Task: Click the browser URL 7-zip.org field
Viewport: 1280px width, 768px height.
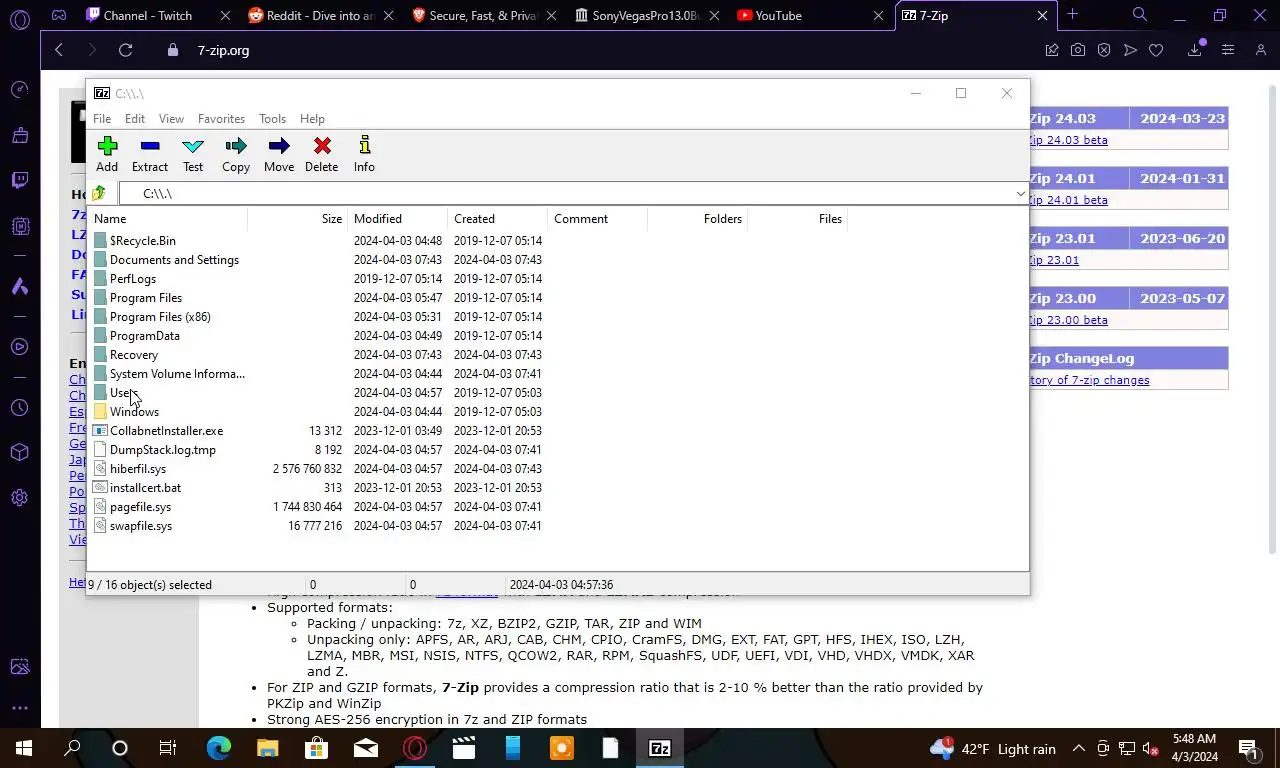Action: [223, 50]
